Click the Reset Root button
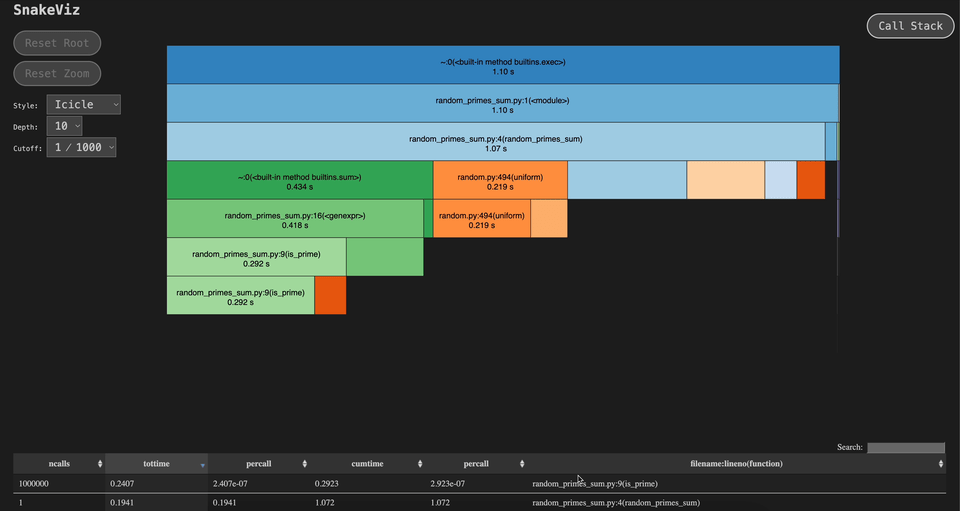This screenshot has width=960, height=511. click(57, 43)
